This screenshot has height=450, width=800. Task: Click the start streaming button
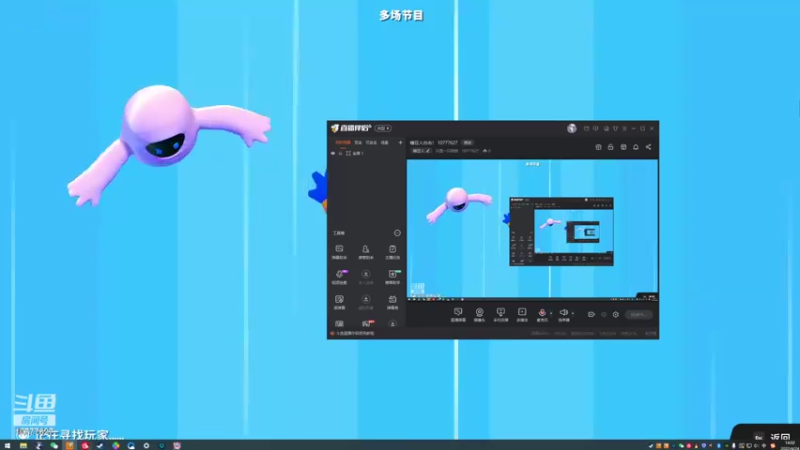tap(638, 314)
